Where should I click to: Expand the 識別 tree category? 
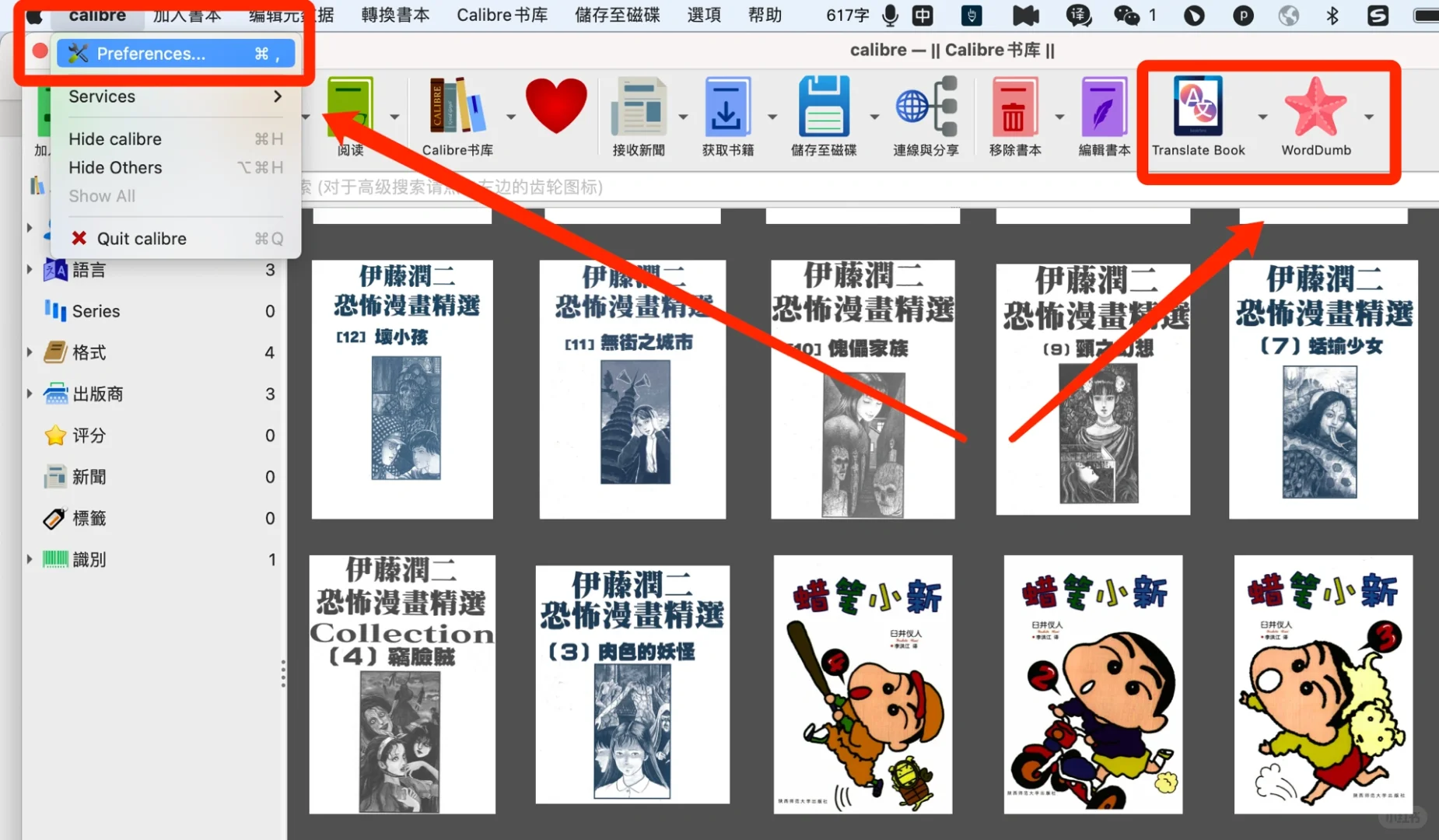point(30,559)
